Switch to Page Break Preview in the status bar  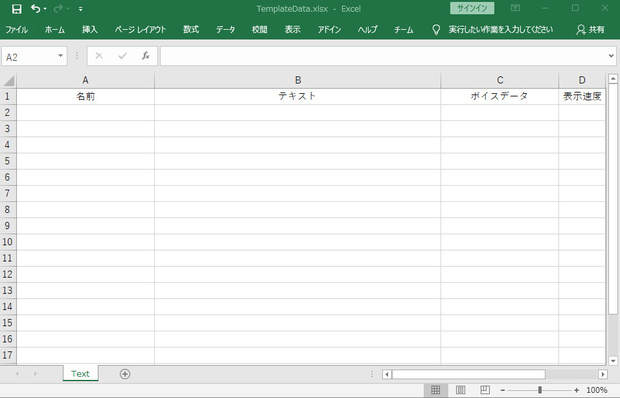[485, 390]
